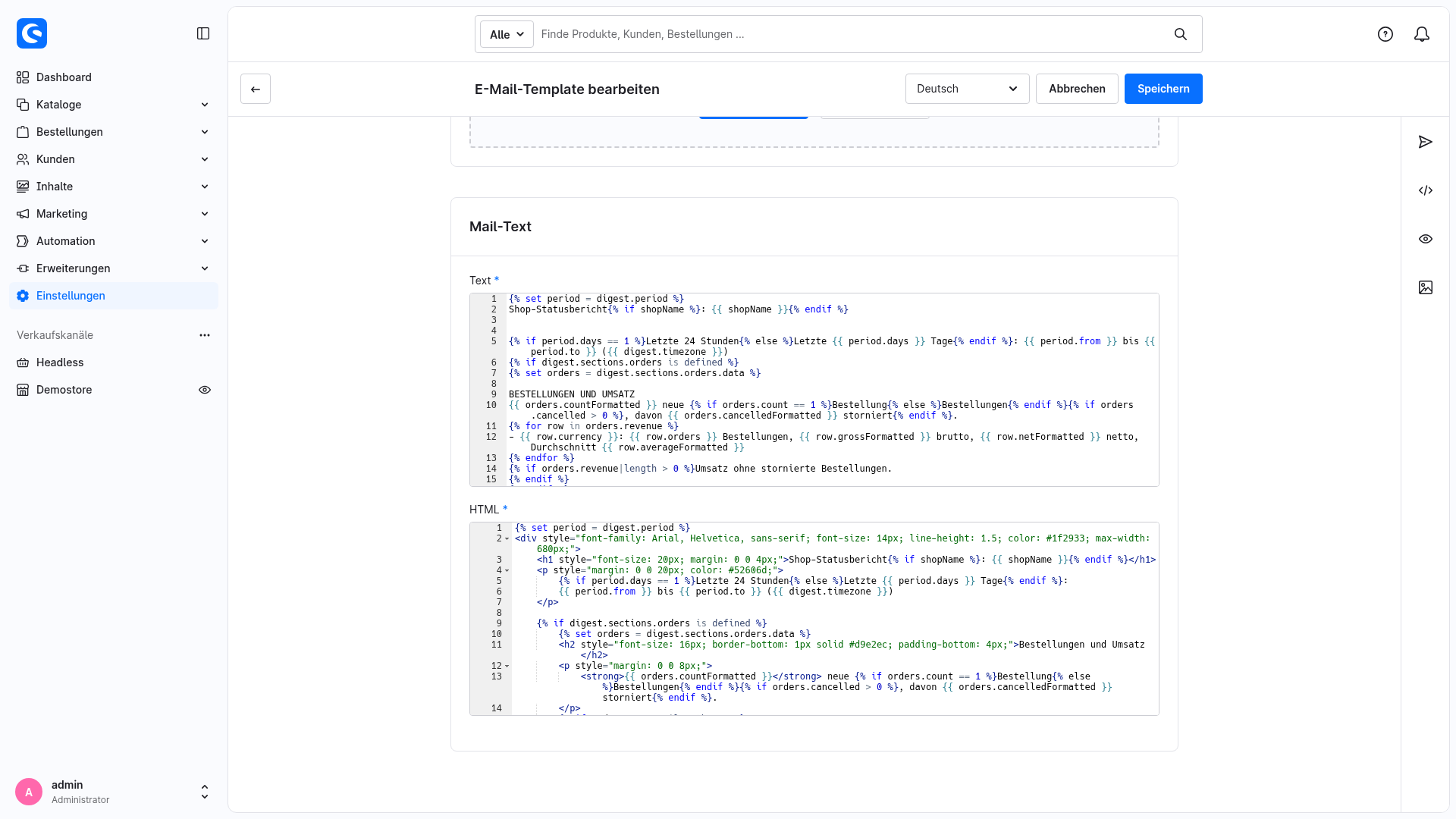This screenshot has height=819, width=1456.
Task: Click the Marketing megaphone icon
Action: 23,214
